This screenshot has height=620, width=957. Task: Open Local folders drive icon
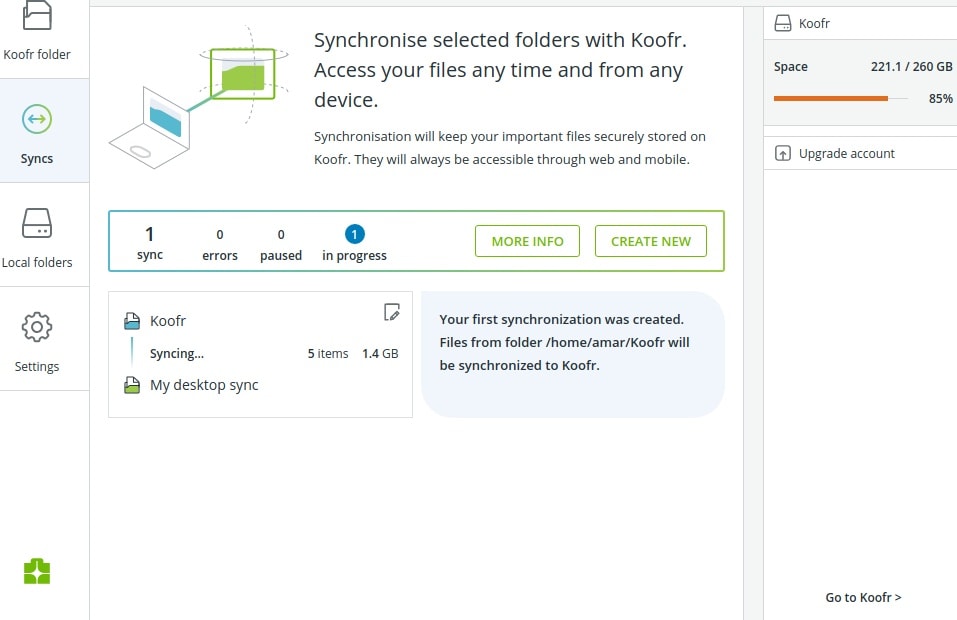click(x=37, y=223)
